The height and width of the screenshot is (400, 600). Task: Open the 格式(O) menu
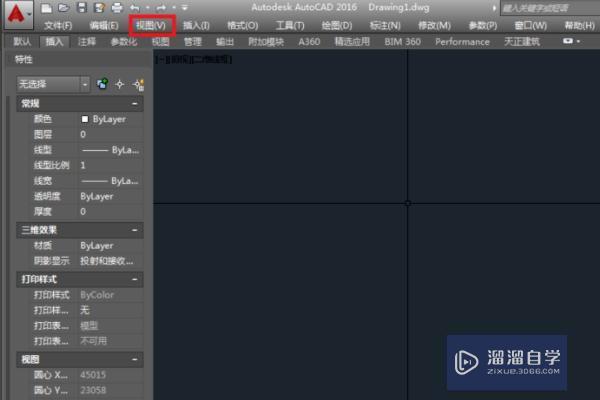pos(243,26)
